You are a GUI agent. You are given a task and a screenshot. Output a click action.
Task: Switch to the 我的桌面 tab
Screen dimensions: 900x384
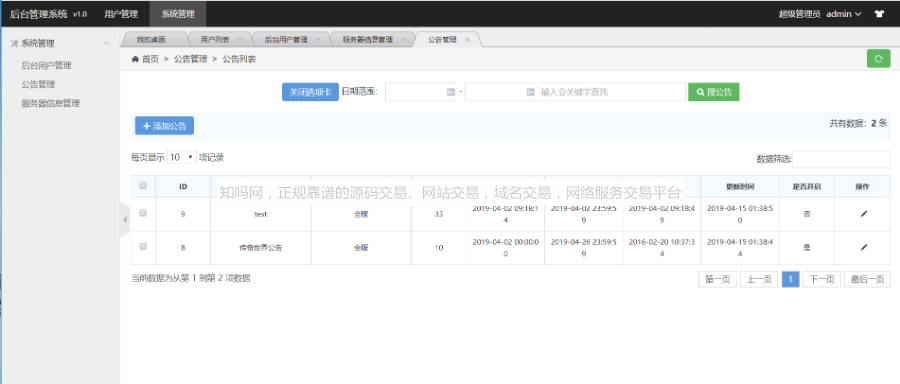pos(152,40)
